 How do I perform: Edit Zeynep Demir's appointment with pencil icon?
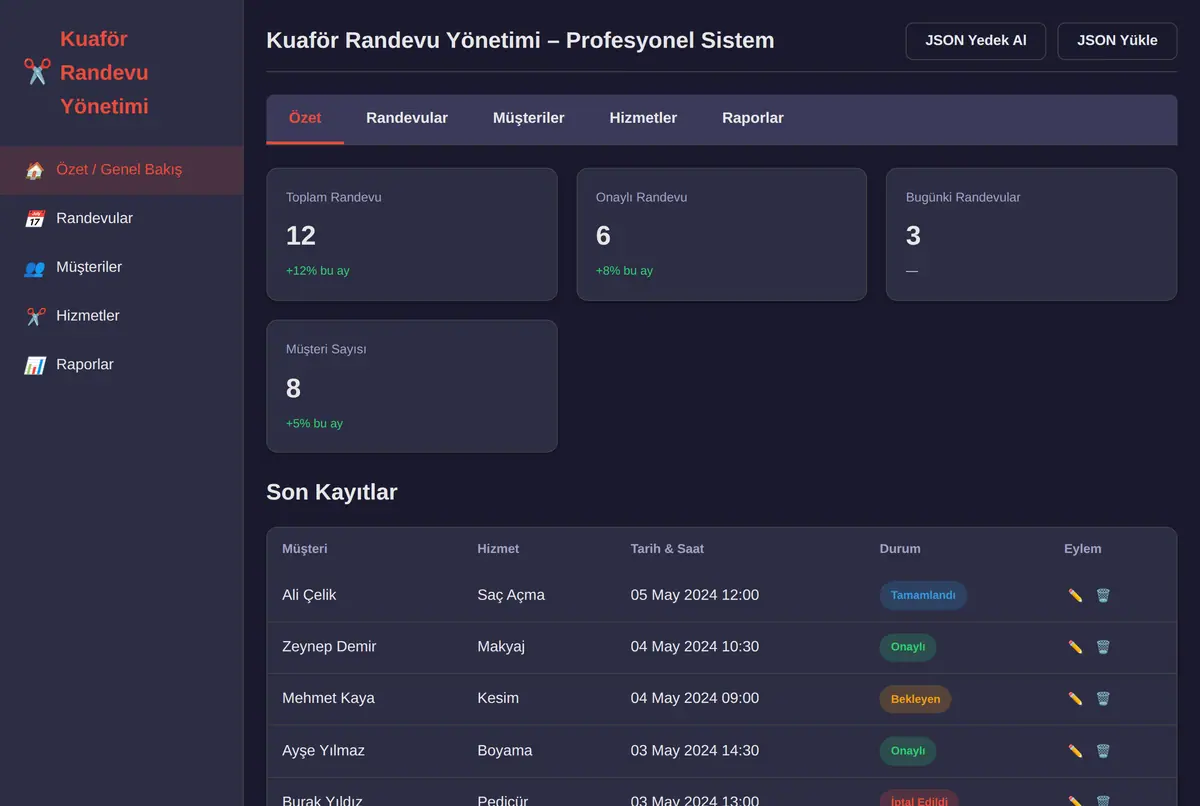pyautogui.click(x=1075, y=647)
